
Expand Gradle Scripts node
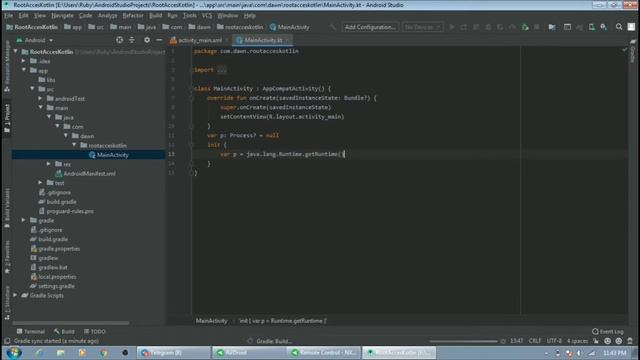16,295
